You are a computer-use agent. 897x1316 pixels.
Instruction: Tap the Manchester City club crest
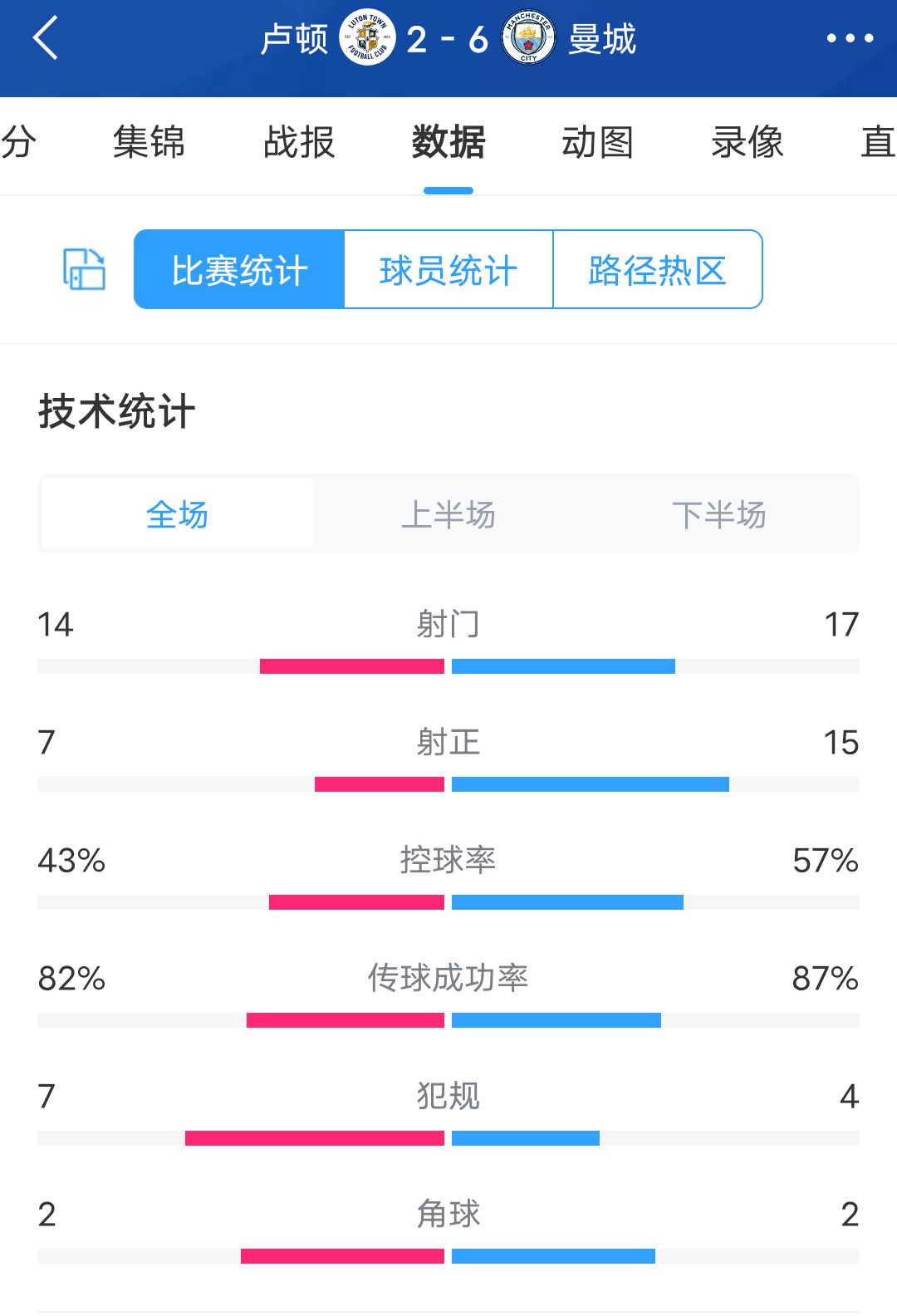528,38
